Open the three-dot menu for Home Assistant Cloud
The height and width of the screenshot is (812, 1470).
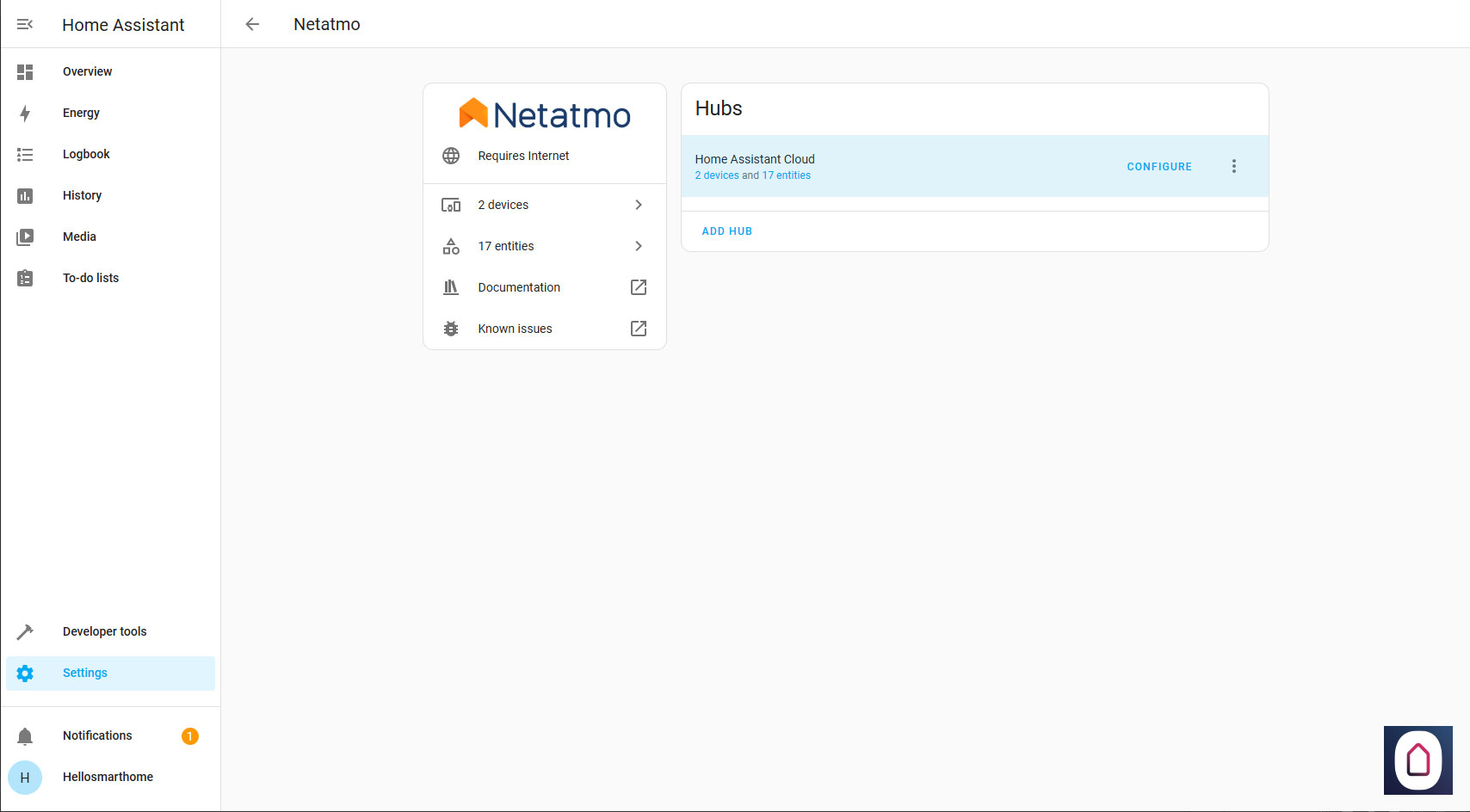(1234, 166)
